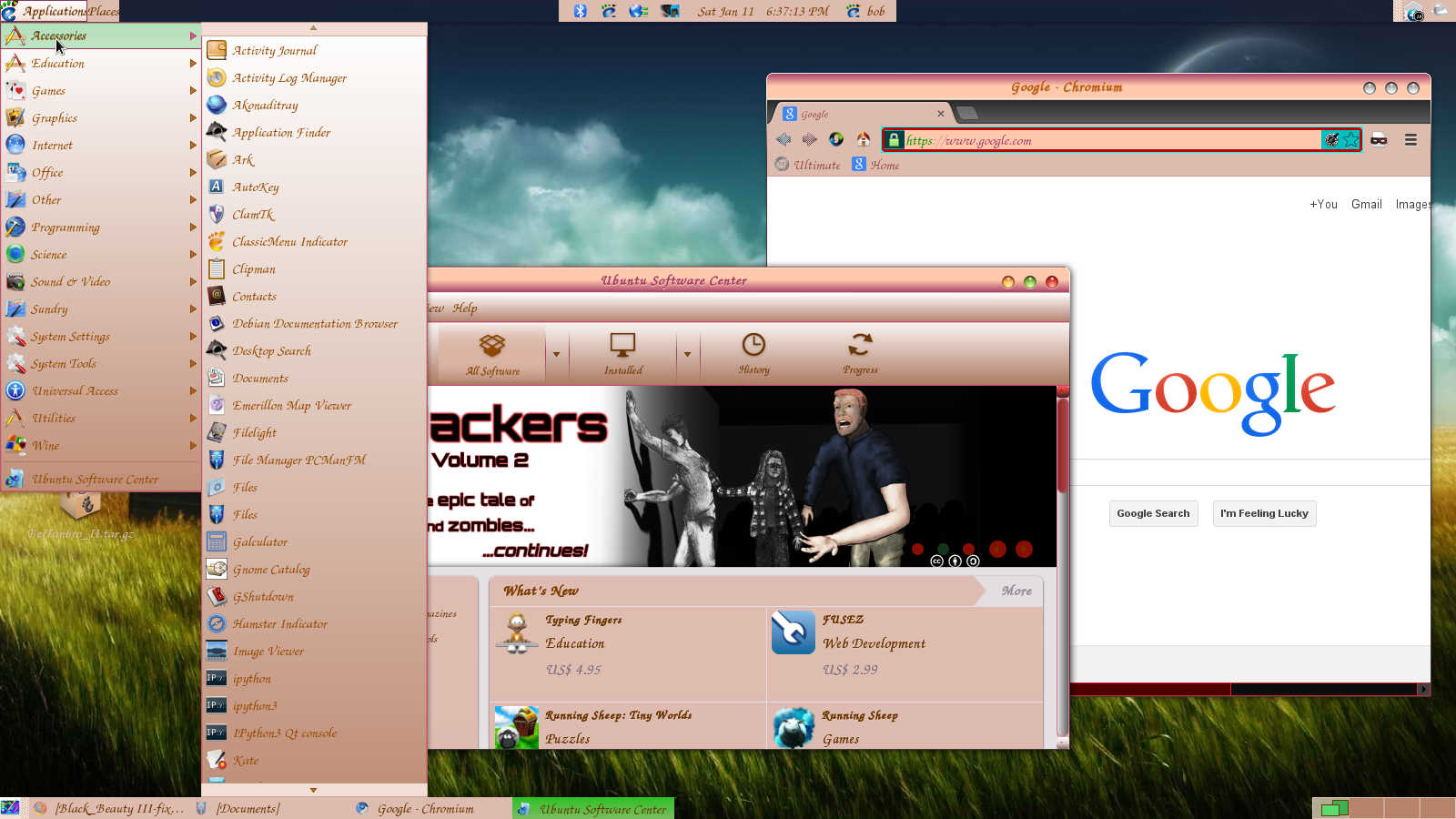Select the Google tab in Chromium
Image resolution: width=1456 pixels, height=819 pixels.
point(860,114)
